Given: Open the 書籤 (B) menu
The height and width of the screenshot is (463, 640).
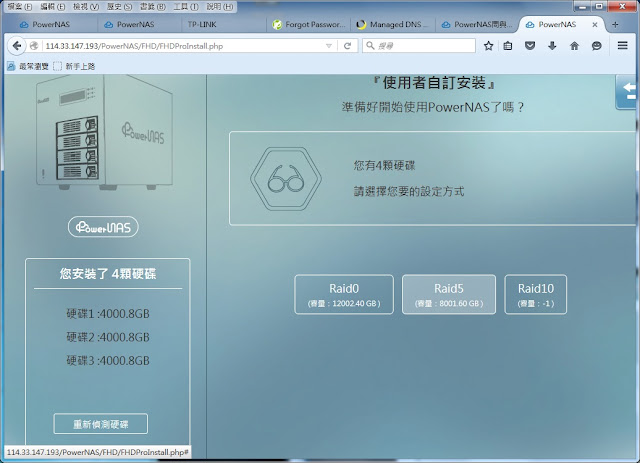Looking at the screenshot, I should point(153,7).
